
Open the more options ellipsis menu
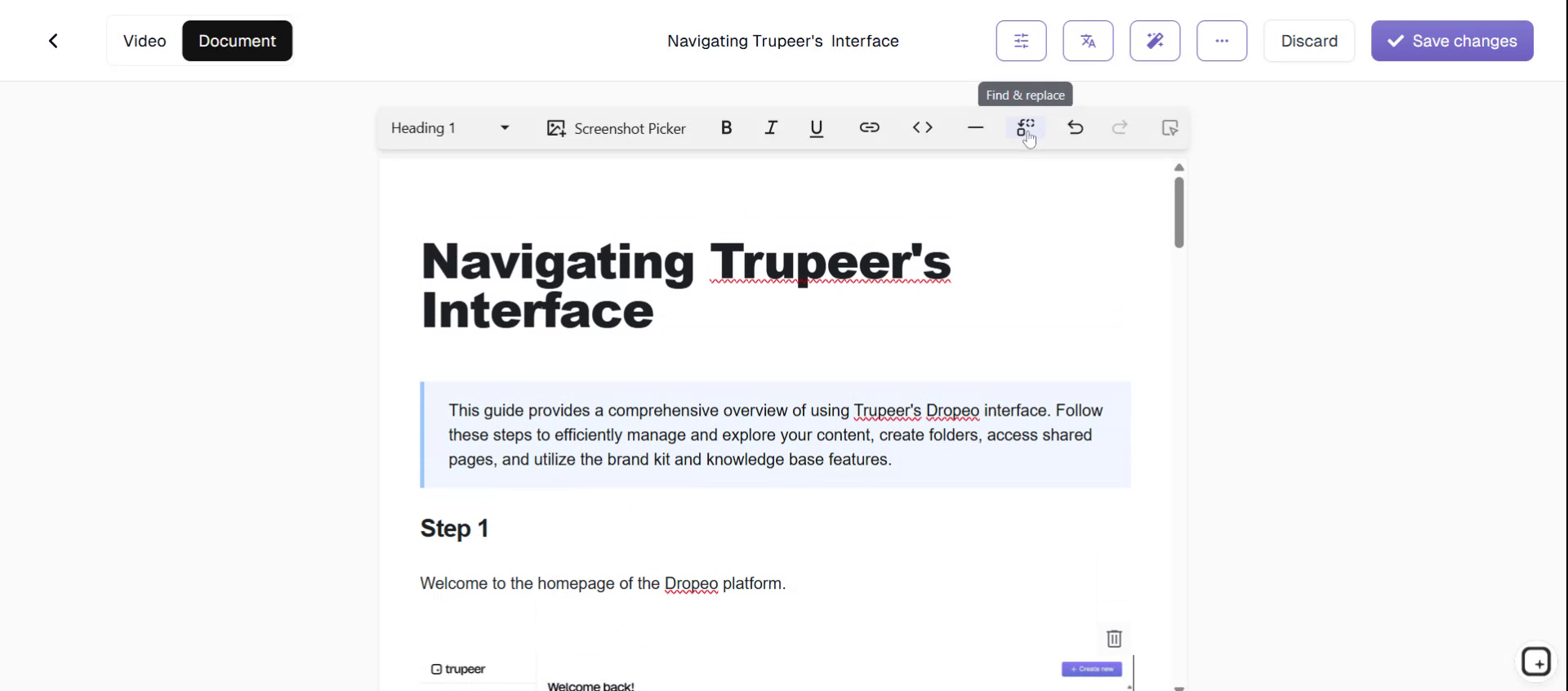point(1222,41)
